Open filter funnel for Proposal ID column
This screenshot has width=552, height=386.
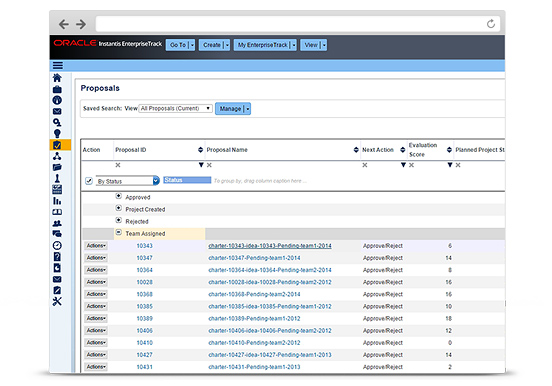(x=201, y=165)
